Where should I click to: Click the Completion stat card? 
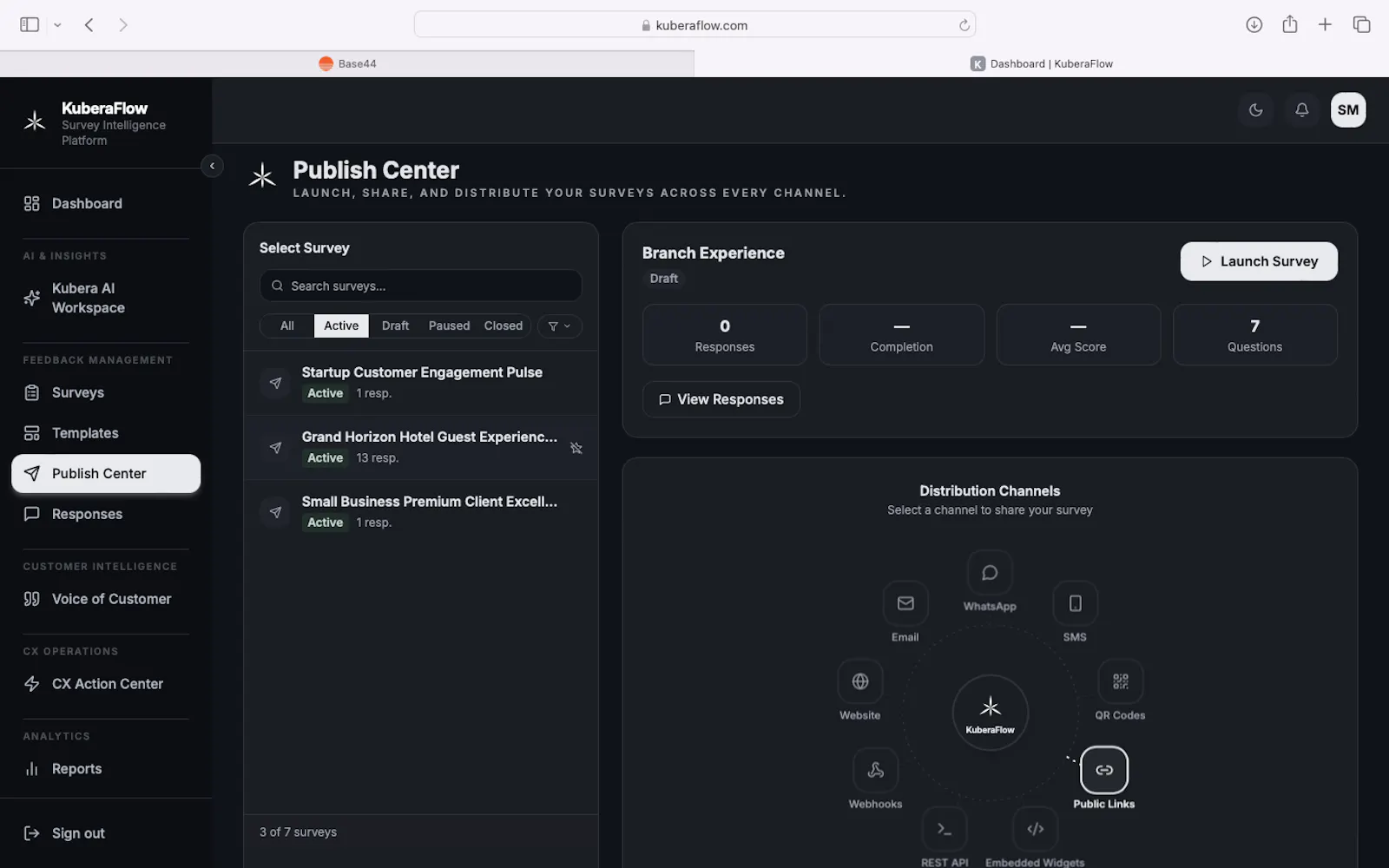click(902, 335)
